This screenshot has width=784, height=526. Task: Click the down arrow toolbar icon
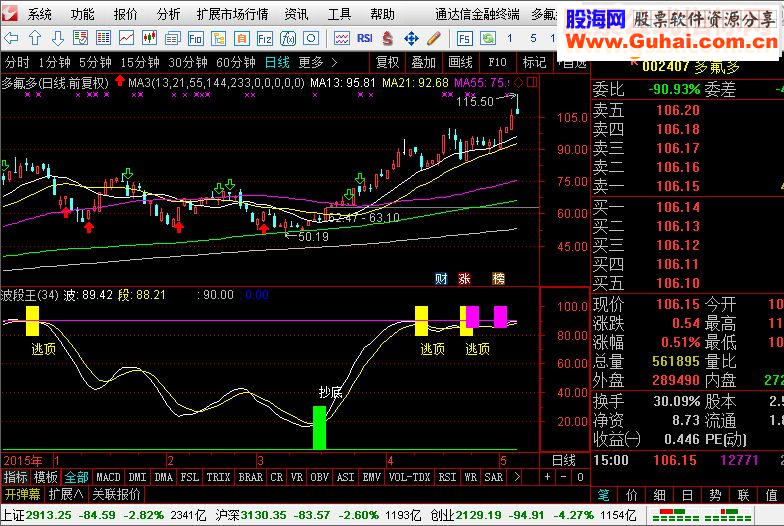coord(58,38)
